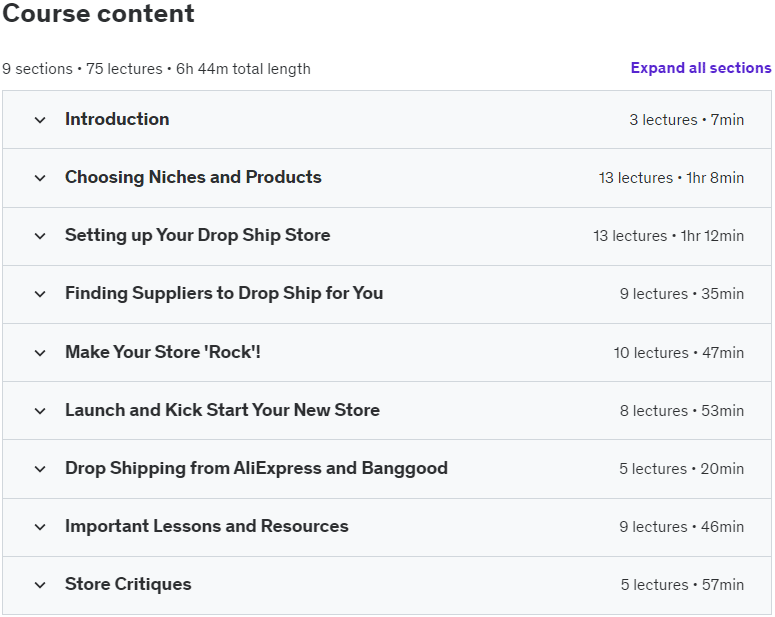Open Launch and Kick Start Your New Store
The height and width of the screenshot is (617, 775).
(222, 410)
